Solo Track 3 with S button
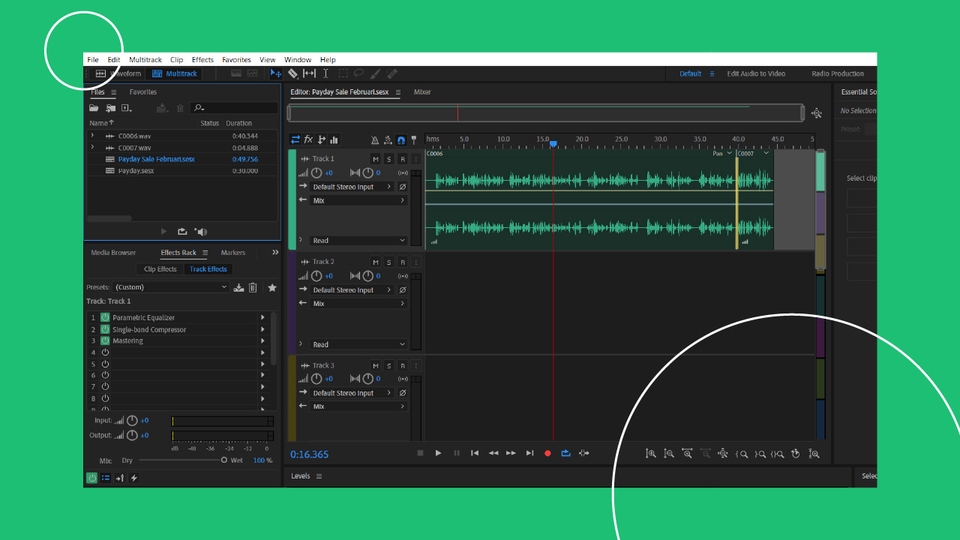Image resolution: width=960 pixels, height=540 pixels. click(x=389, y=366)
